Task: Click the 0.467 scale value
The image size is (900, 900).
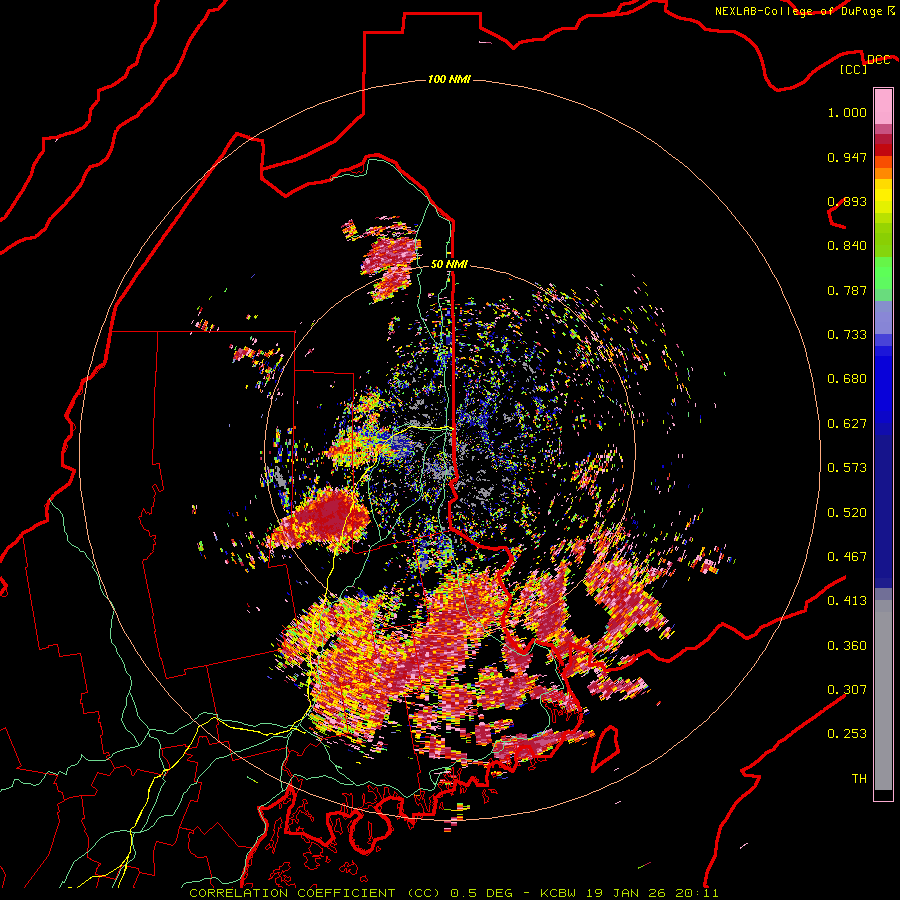Action: (847, 557)
